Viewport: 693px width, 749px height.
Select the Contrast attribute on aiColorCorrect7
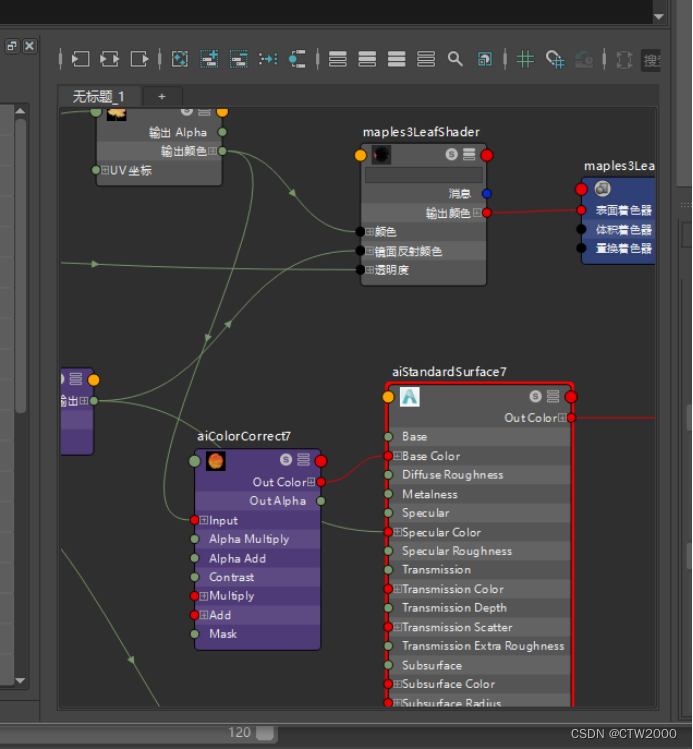(257, 577)
